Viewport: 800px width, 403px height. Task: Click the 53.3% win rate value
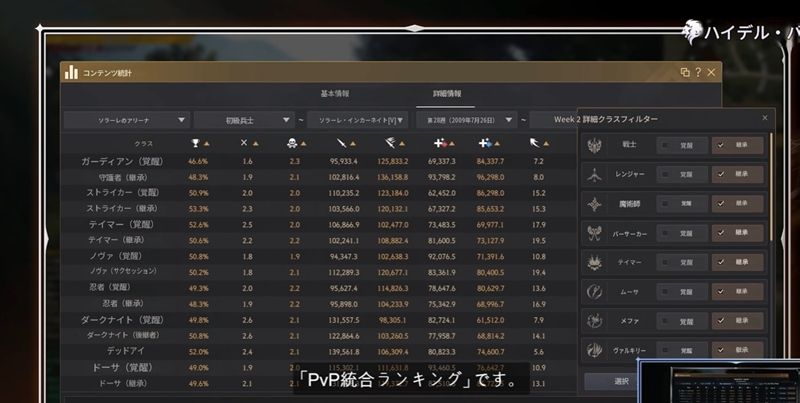pos(198,209)
